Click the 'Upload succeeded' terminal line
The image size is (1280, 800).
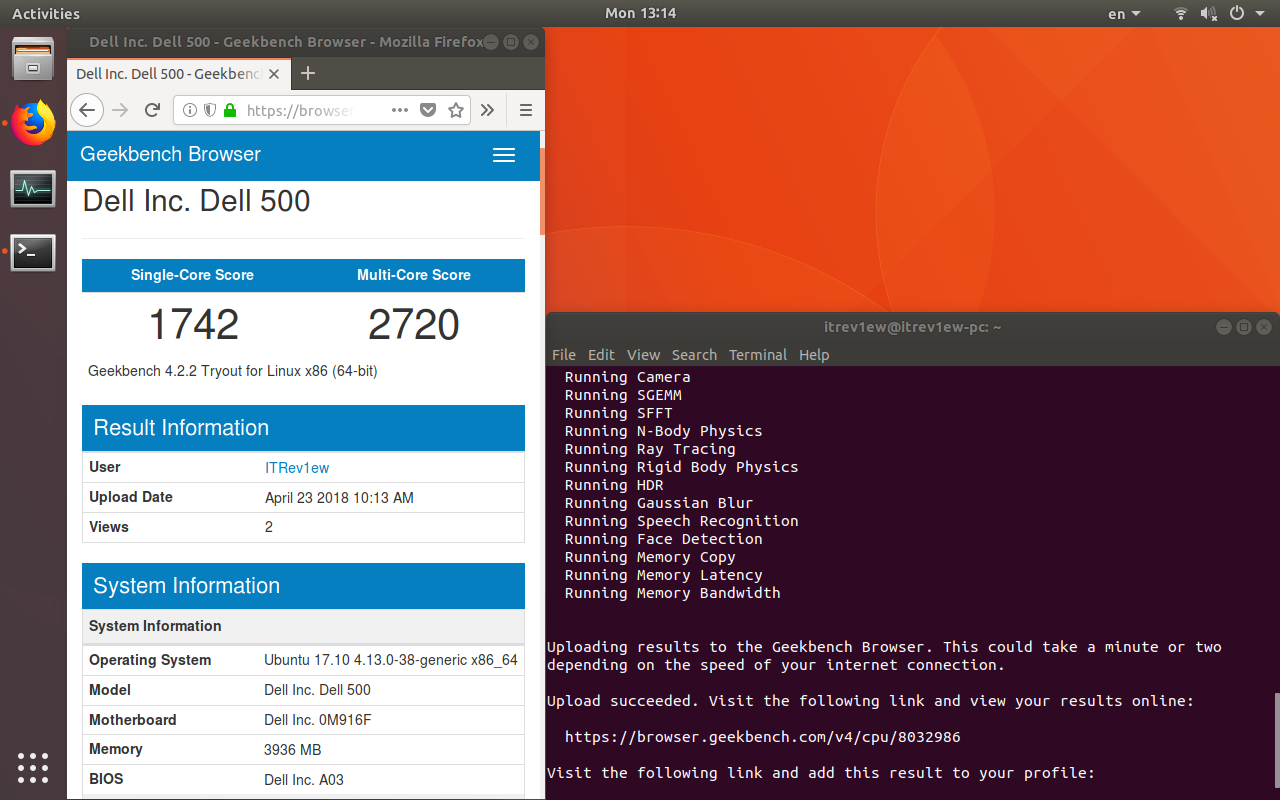point(870,701)
